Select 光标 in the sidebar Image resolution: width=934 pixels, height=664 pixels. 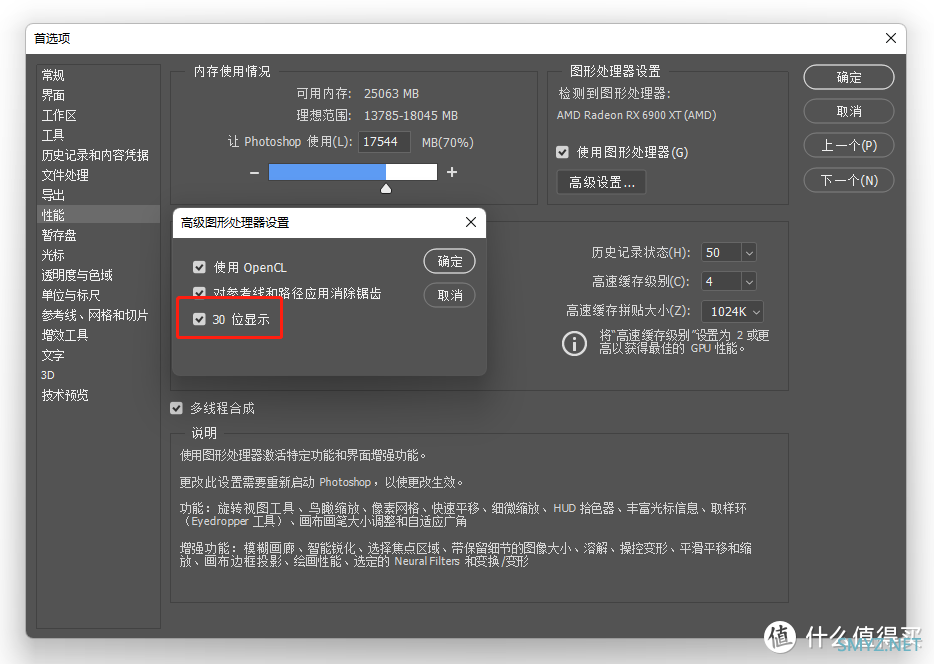53,255
